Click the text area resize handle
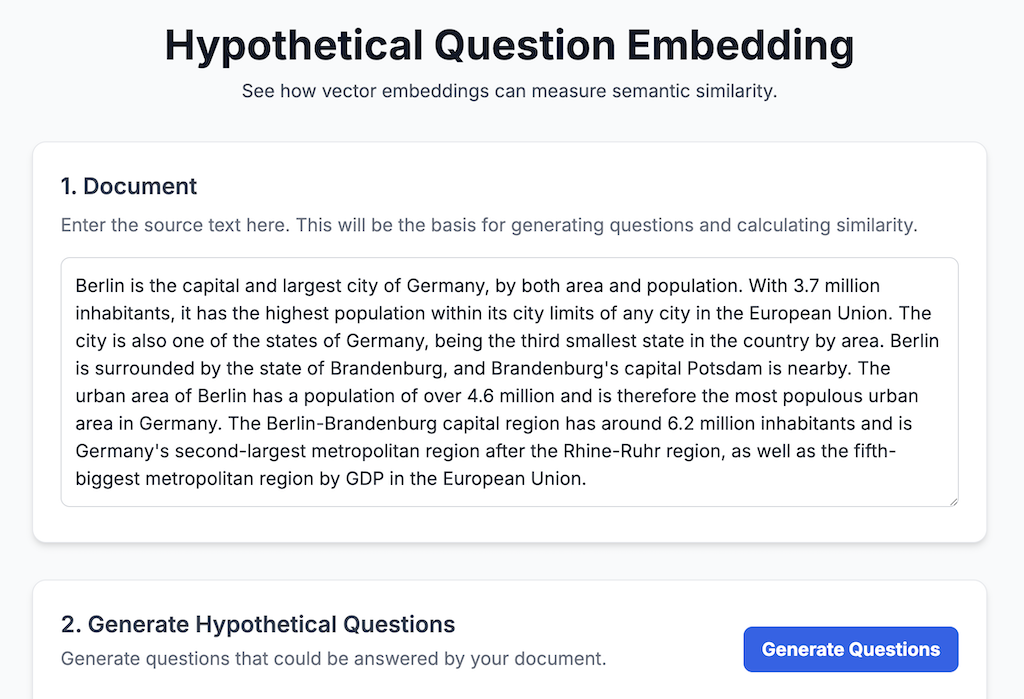The image size is (1024, 699). (953, 502)
